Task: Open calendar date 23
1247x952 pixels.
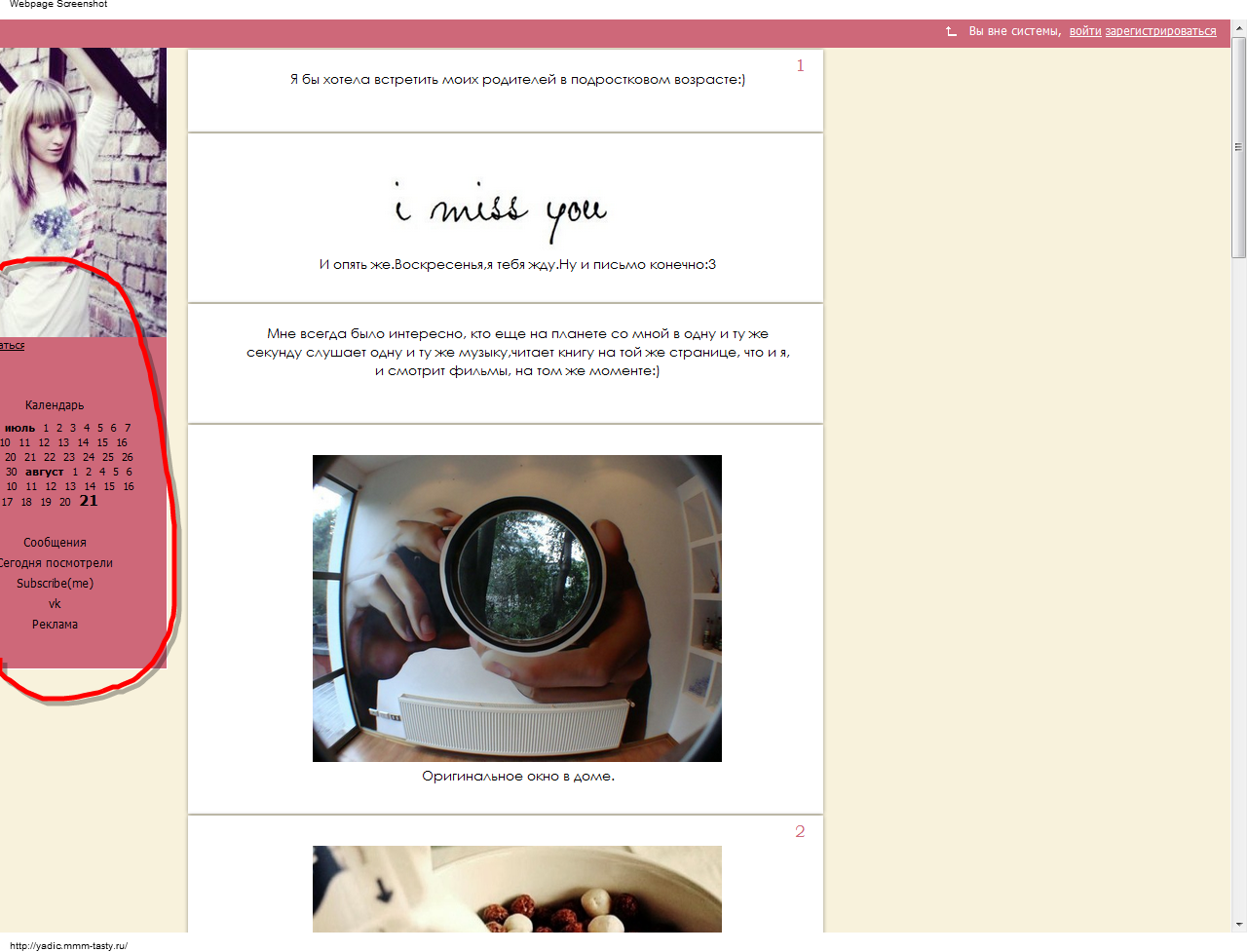Action: coord(69,457)
